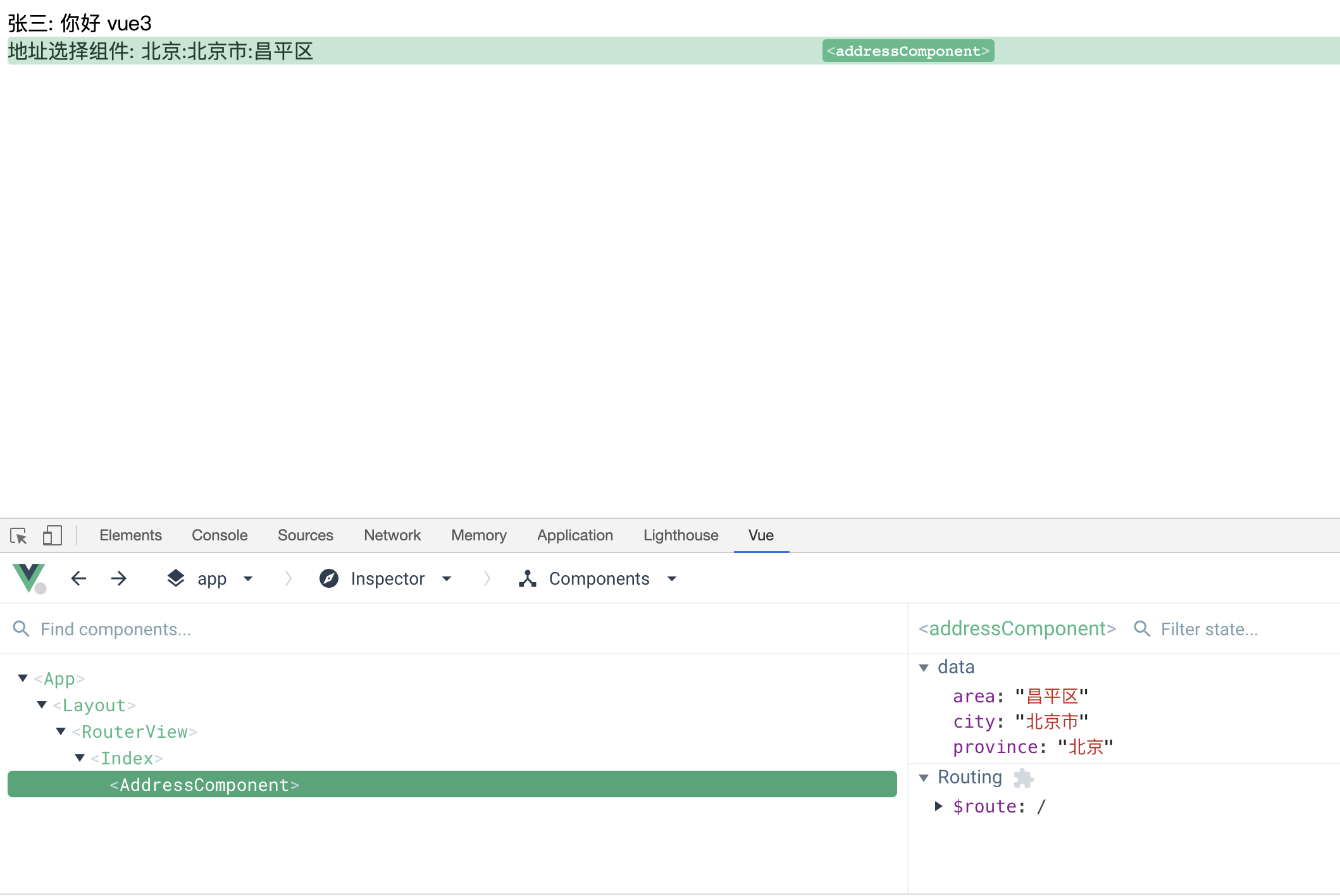
Task: Open the Inspector dropdown arrow
Action: pos(447,578)
